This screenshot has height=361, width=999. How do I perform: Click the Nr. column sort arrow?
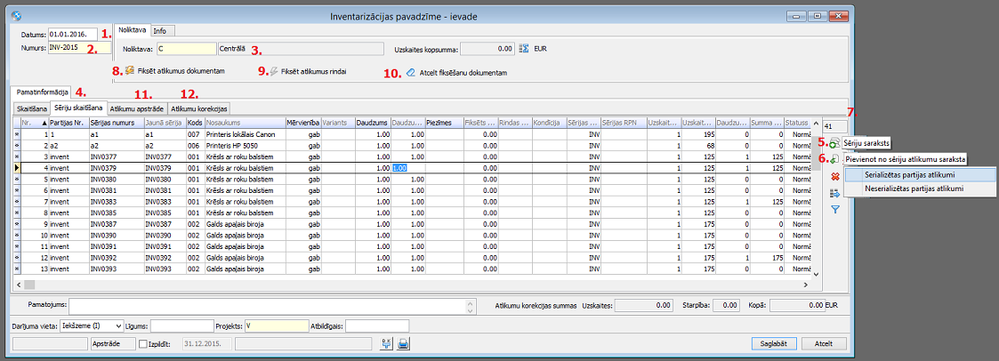[x=44, y=122]
